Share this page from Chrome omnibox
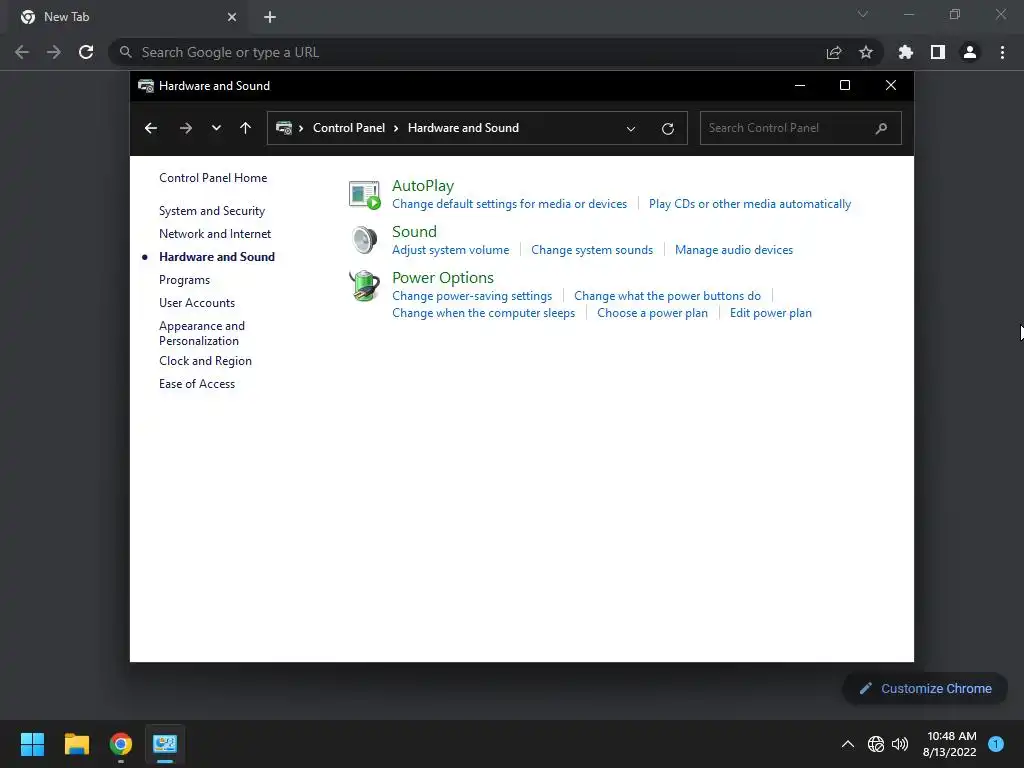This screenshot has width=1024, height=768. coord(834,52)
